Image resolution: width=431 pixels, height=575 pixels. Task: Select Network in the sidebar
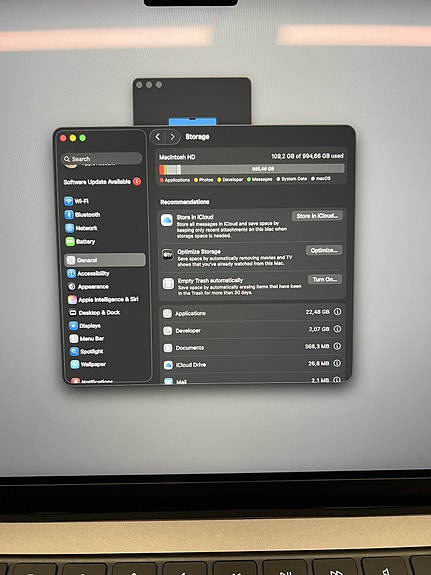[x=81, y=228]
